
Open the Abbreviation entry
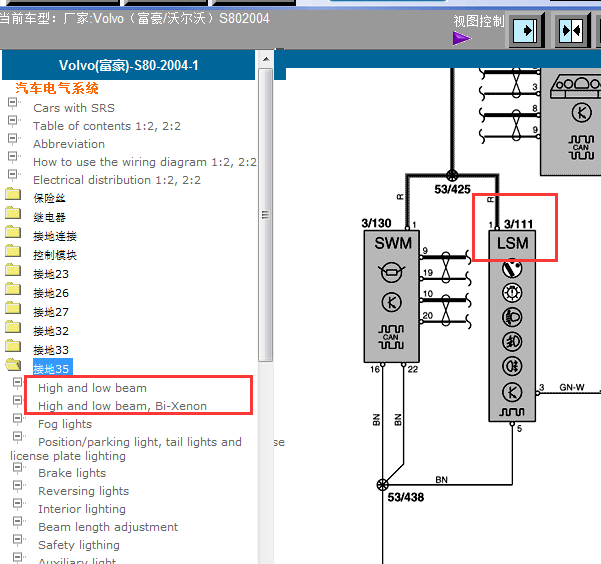pos(69,144)
